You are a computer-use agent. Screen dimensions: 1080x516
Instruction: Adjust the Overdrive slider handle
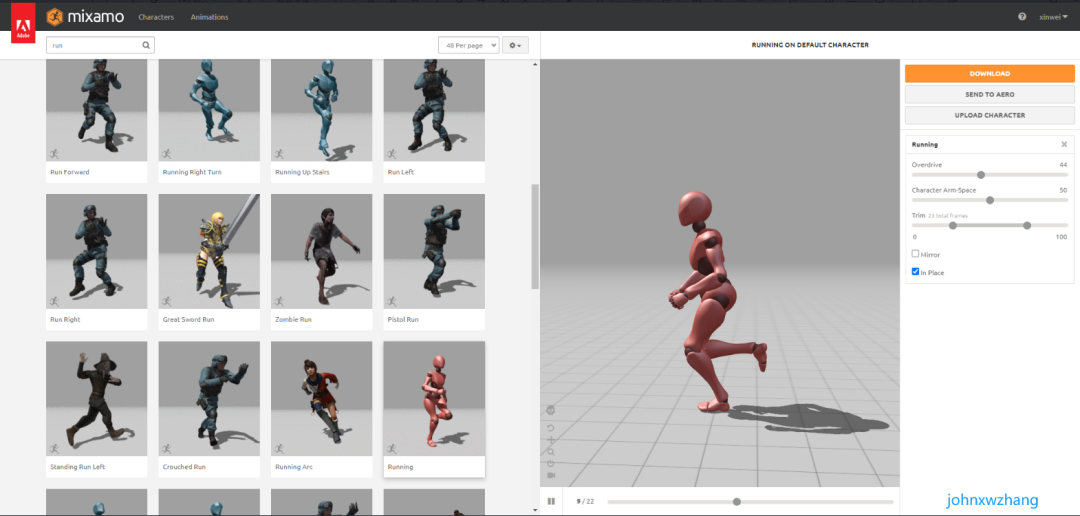point(981,175)
